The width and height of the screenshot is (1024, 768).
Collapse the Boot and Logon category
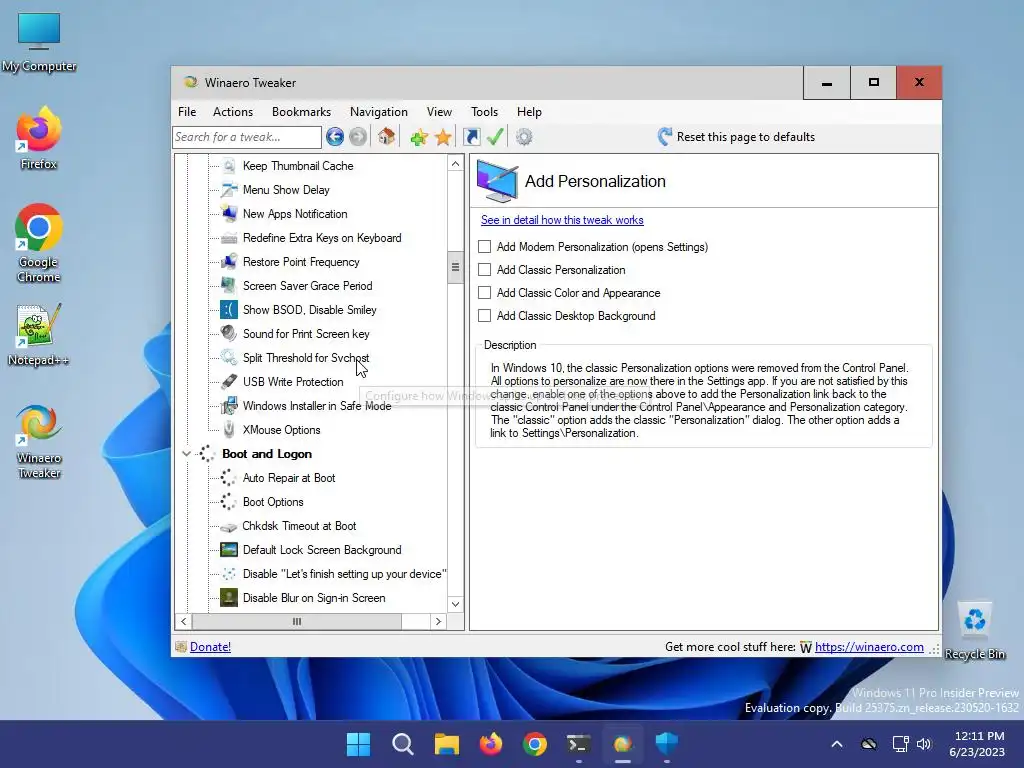point(186,454)
